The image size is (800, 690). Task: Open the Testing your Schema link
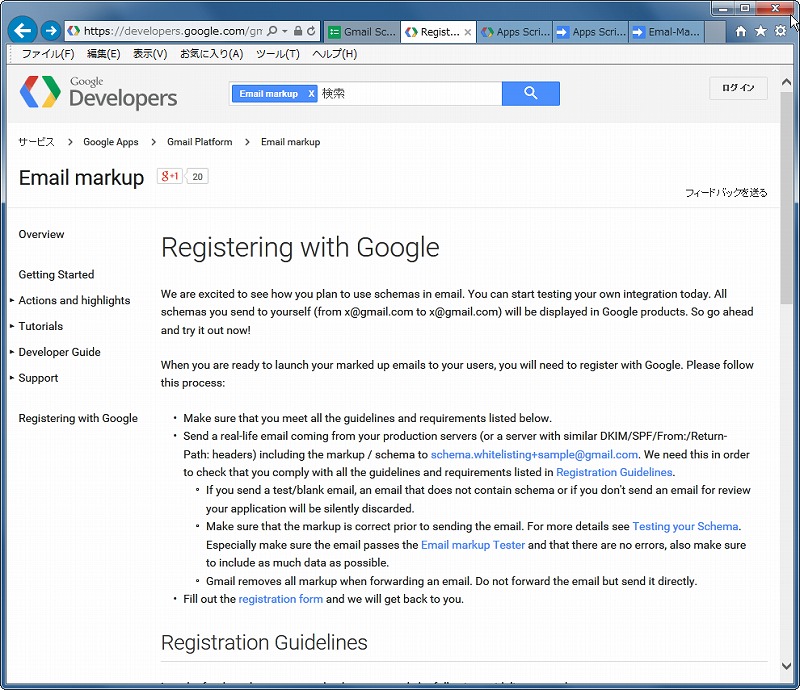click(x=685, y=527)
